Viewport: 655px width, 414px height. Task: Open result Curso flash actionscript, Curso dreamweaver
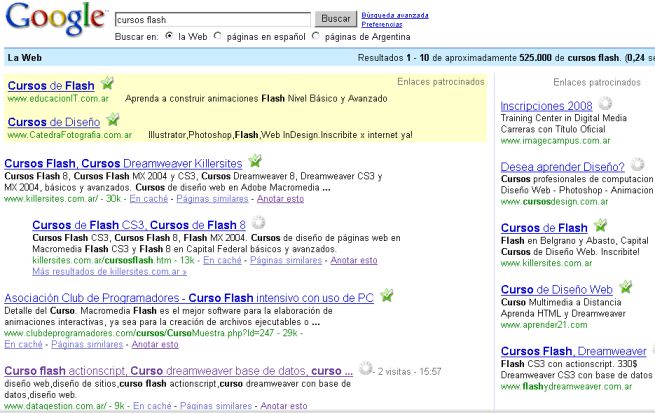179,371
